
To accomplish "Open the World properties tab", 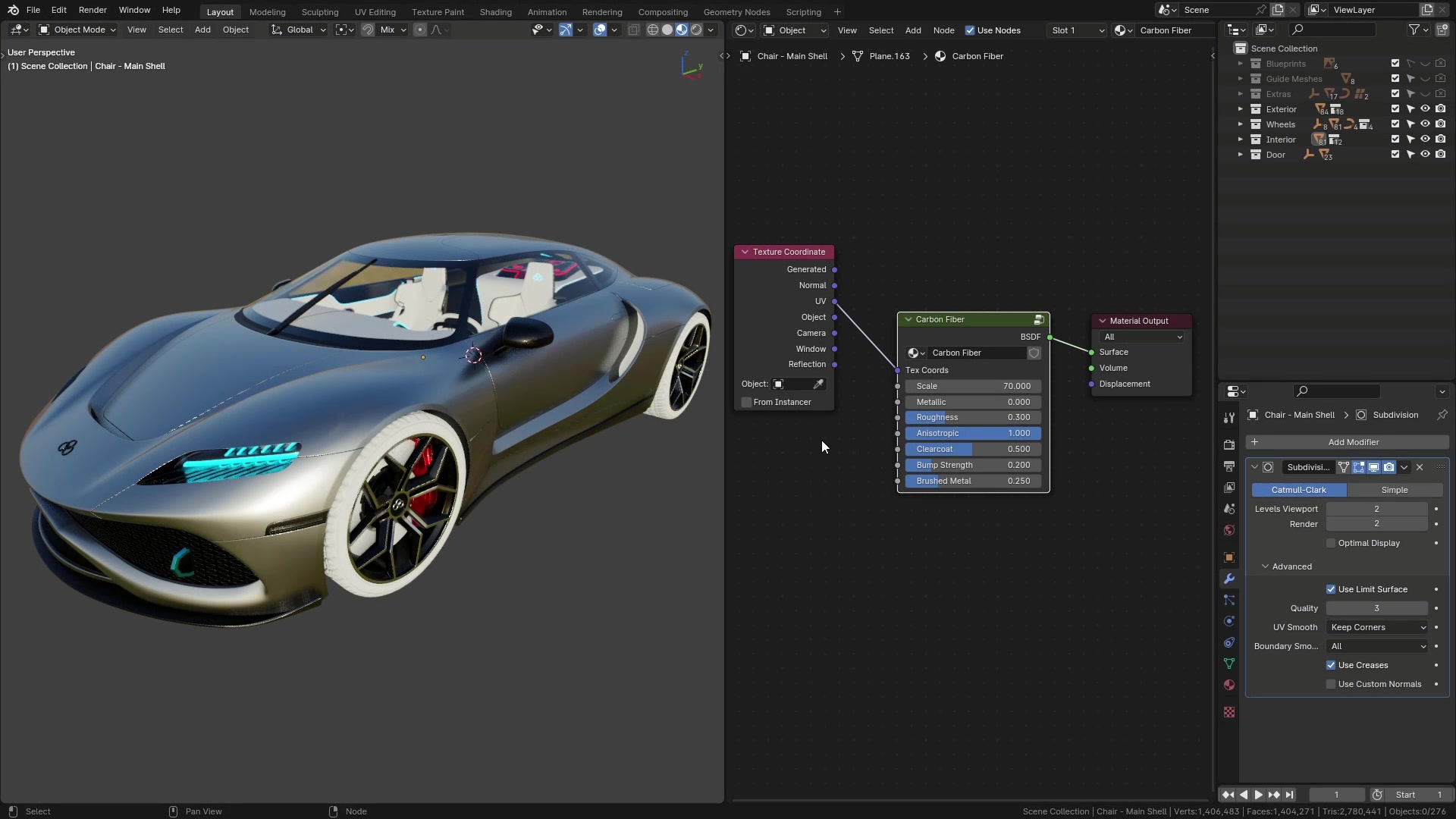I will click(x=1229, y=530).
